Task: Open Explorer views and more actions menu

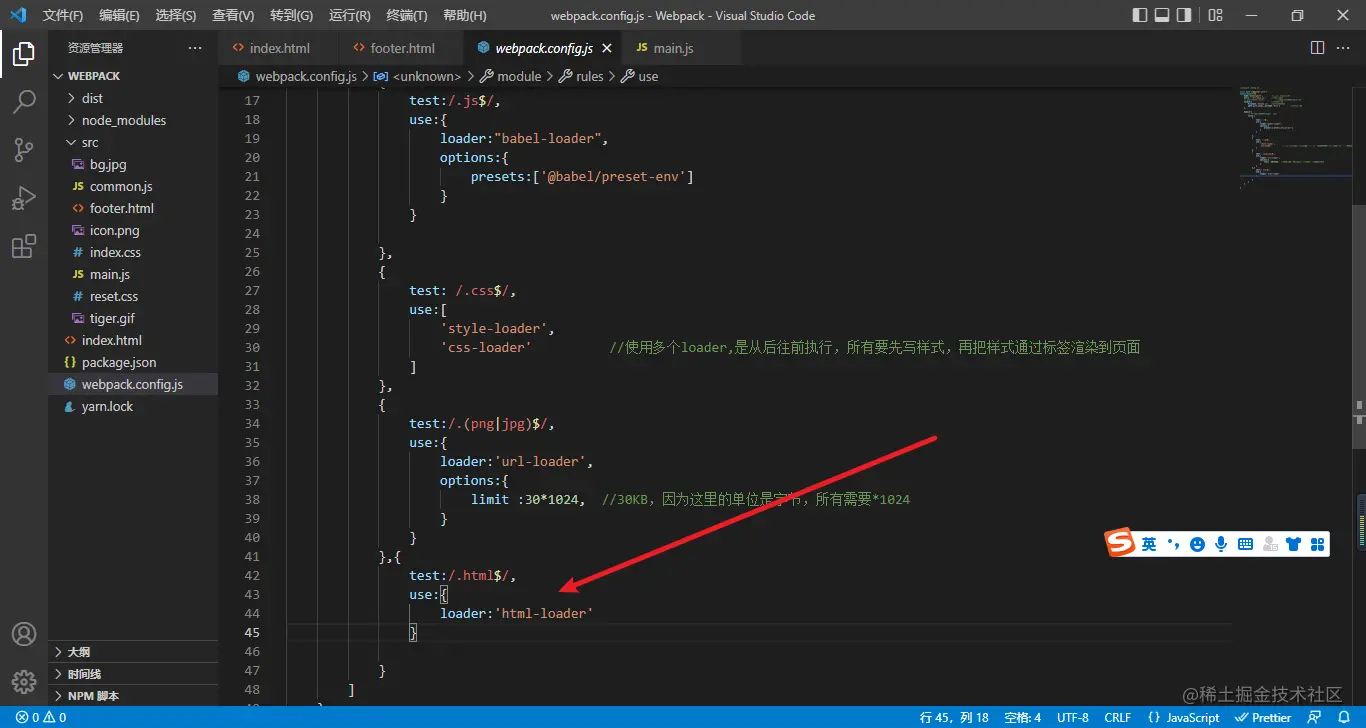Action: click(x=195, y=48)
